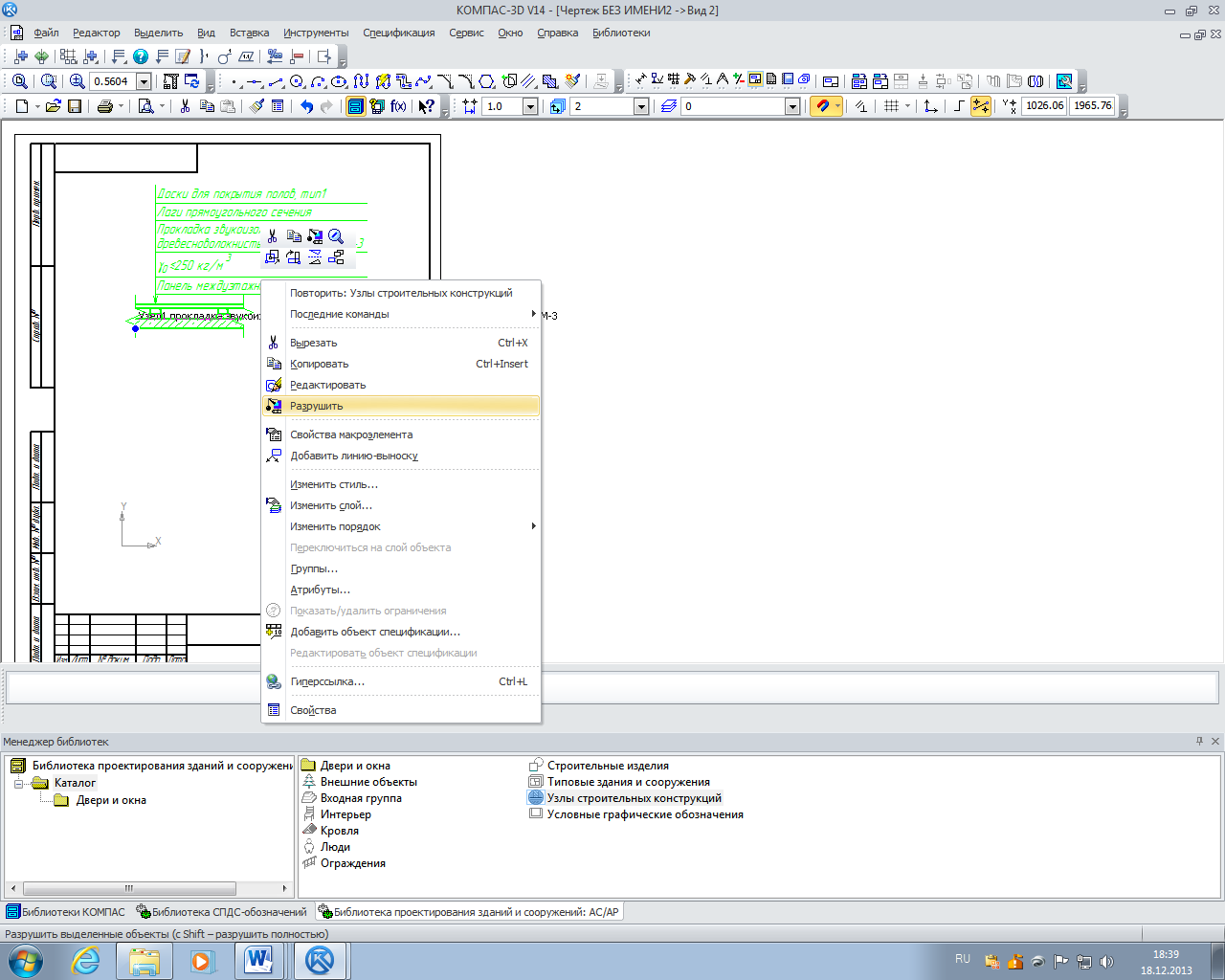Toggle orthogonal drawing mode button
The image size is (1225, 980).
960,106
